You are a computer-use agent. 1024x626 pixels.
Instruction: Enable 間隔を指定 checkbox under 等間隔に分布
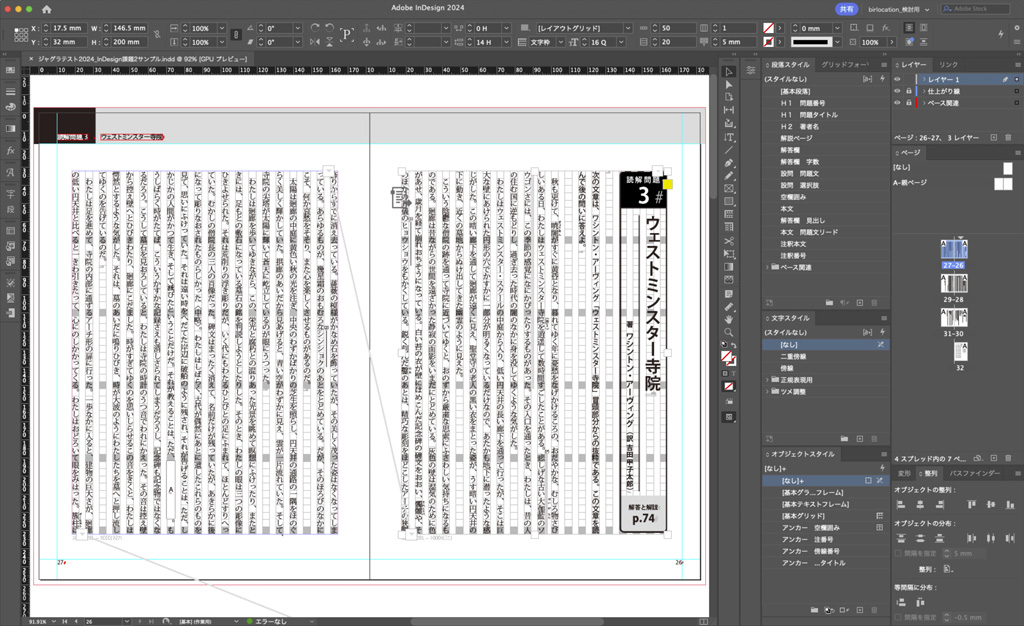[899, 618]
